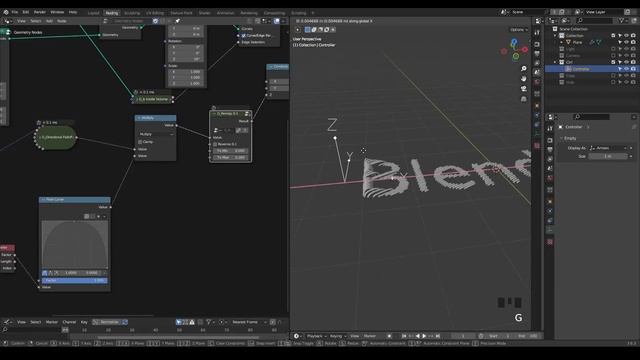Open the Render menu
Viewport: 640px width, 360px height.
click(x=40, y=12)
